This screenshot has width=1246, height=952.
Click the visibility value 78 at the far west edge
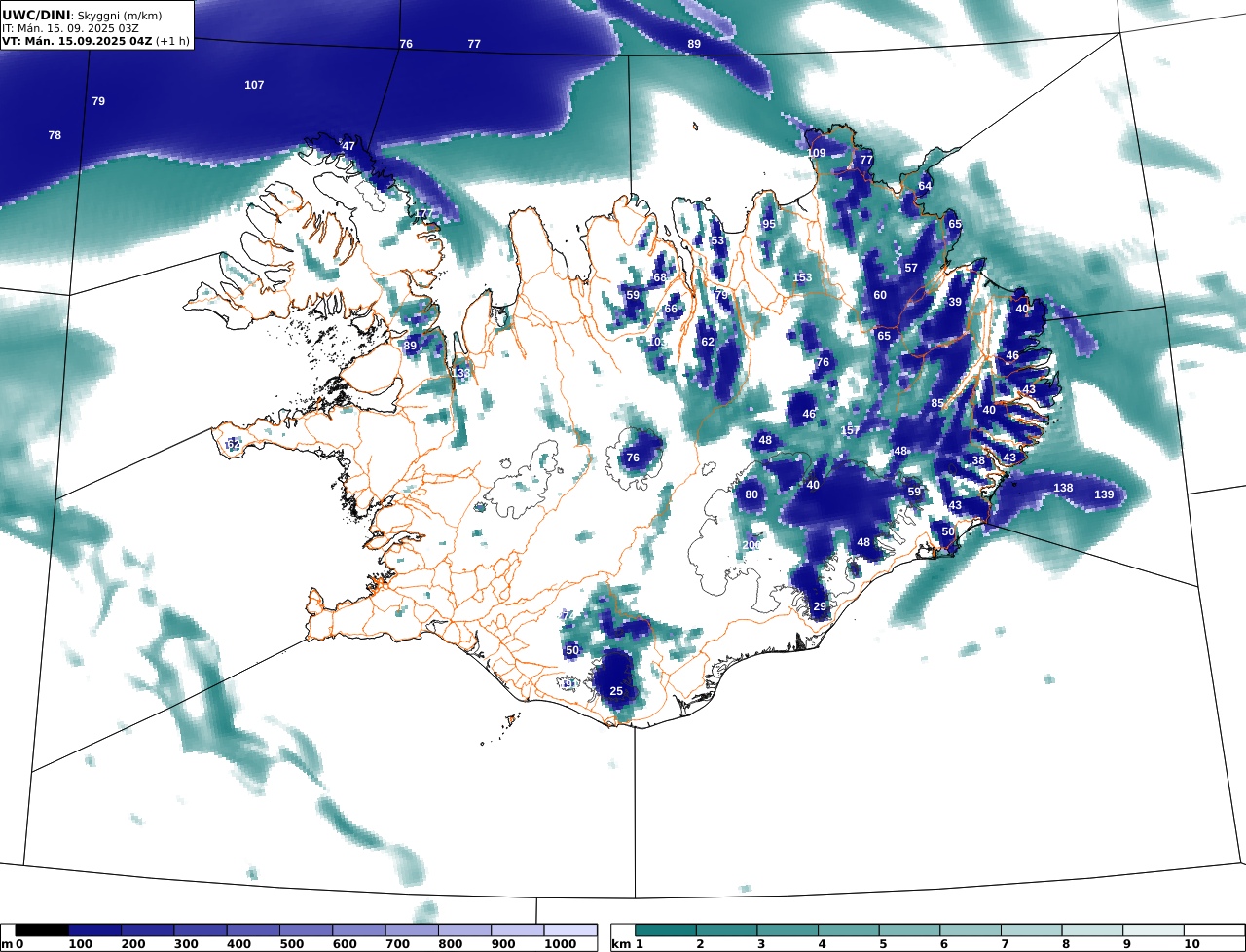[x=55, y=135]
